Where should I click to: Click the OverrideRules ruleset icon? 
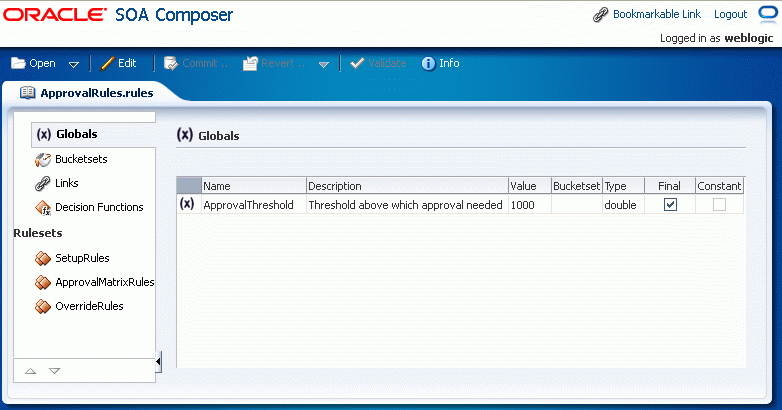[x=43, y=306]
